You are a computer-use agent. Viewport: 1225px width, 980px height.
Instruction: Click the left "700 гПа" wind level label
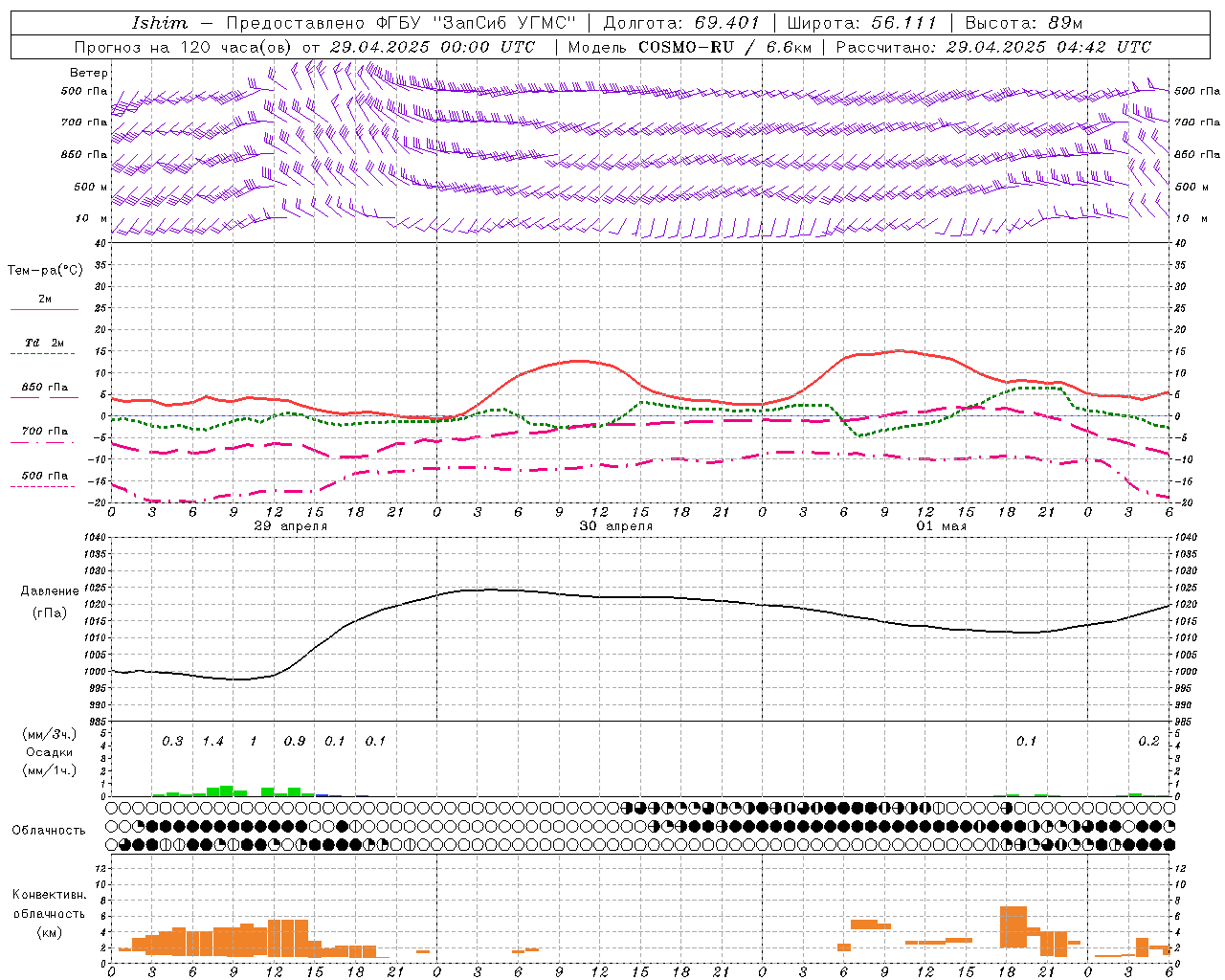click(84, 122)
